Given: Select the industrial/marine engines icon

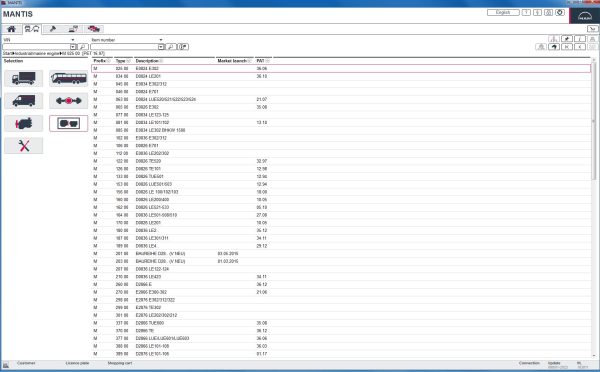Looking at the screenshot, I should (68, 124).
